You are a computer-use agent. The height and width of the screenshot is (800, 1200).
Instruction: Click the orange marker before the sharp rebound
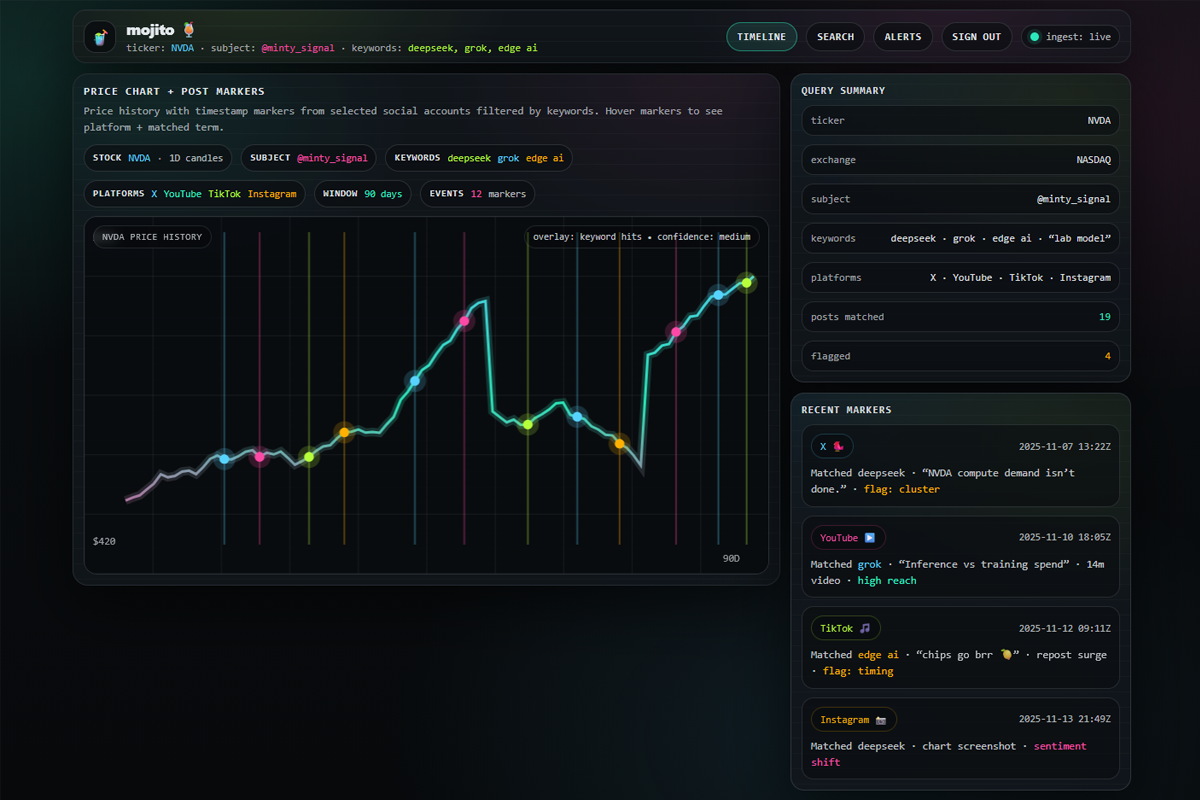[x=619, y=443]
